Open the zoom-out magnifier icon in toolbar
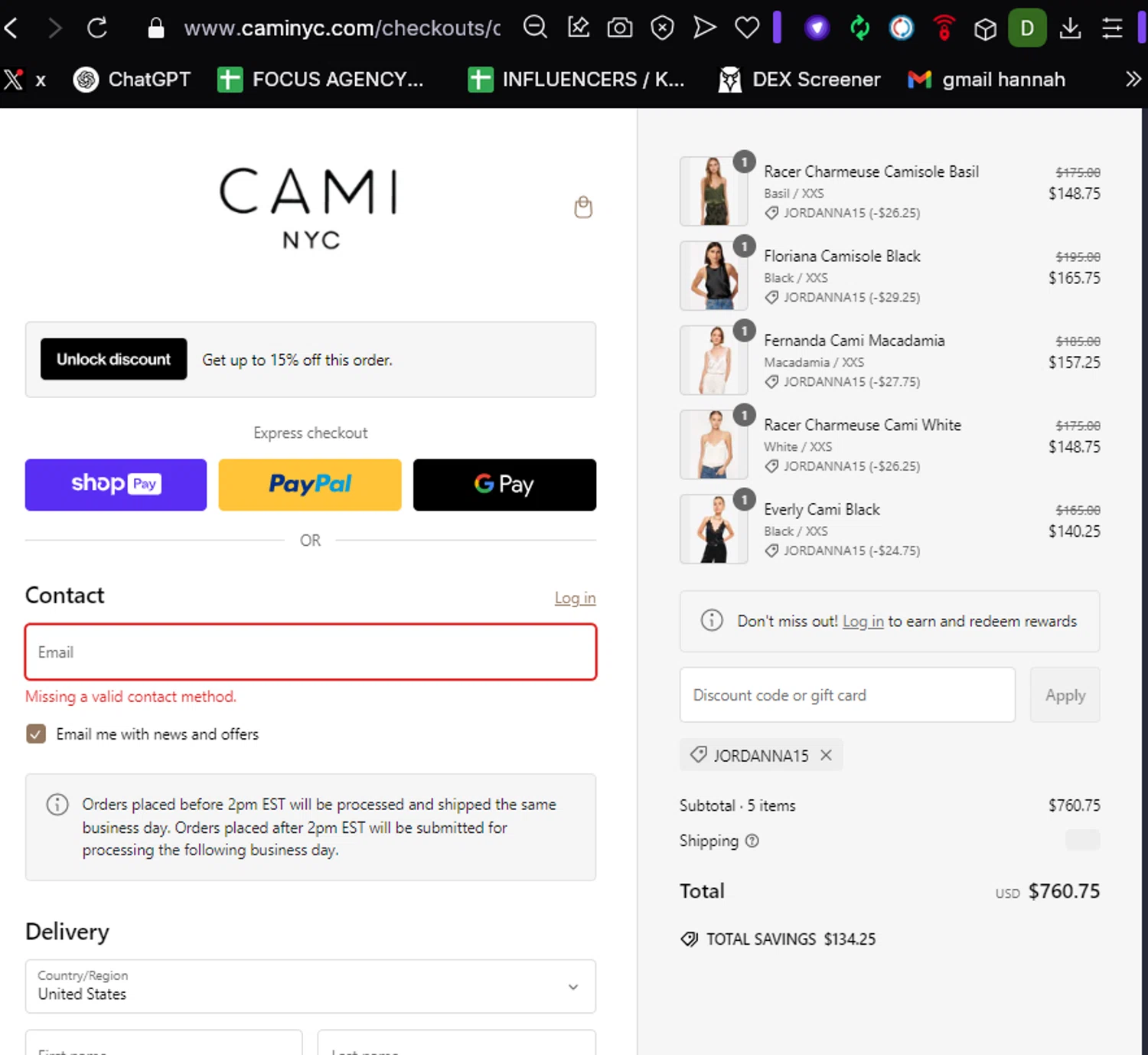 [x=535, y=28]
